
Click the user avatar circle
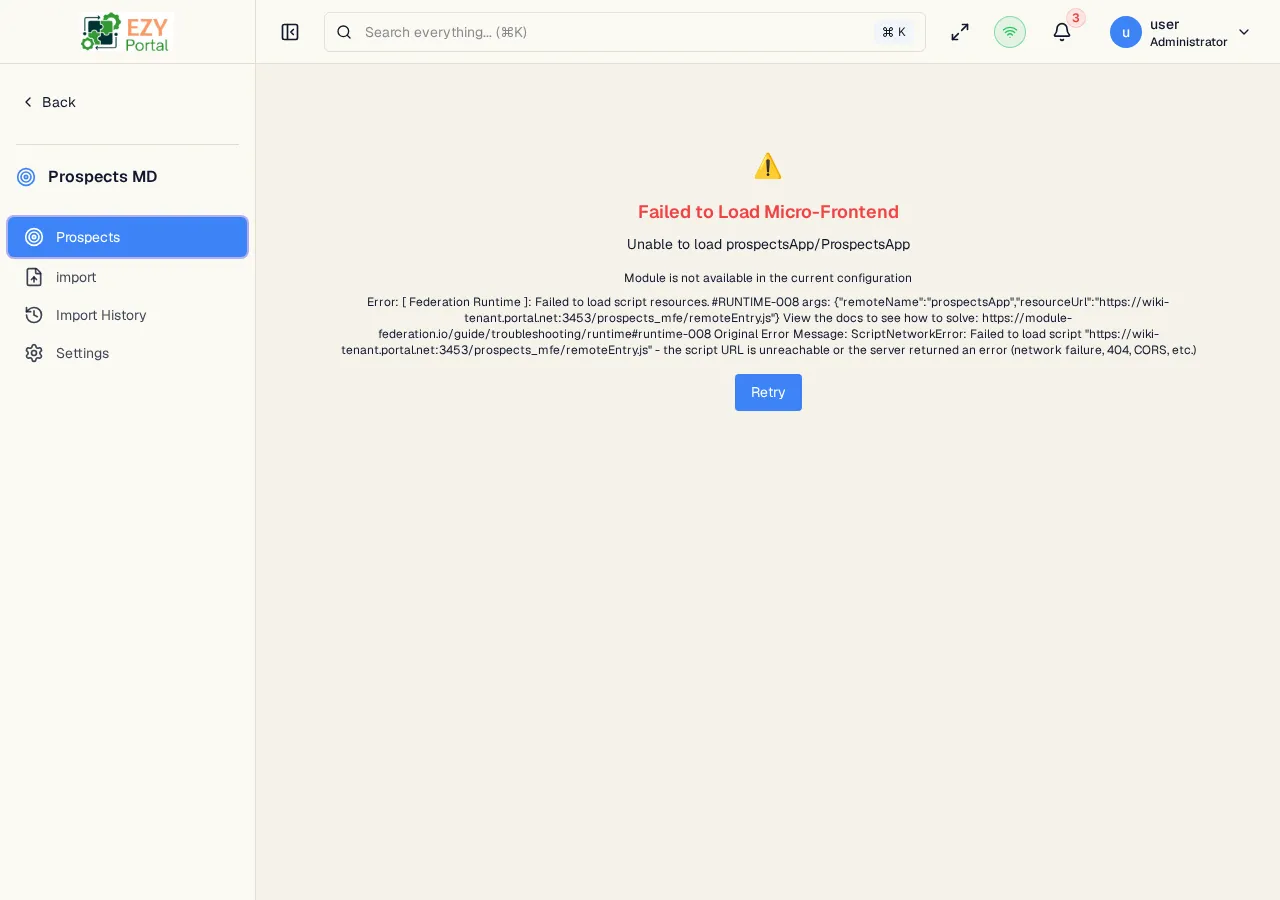[1126, 32]
